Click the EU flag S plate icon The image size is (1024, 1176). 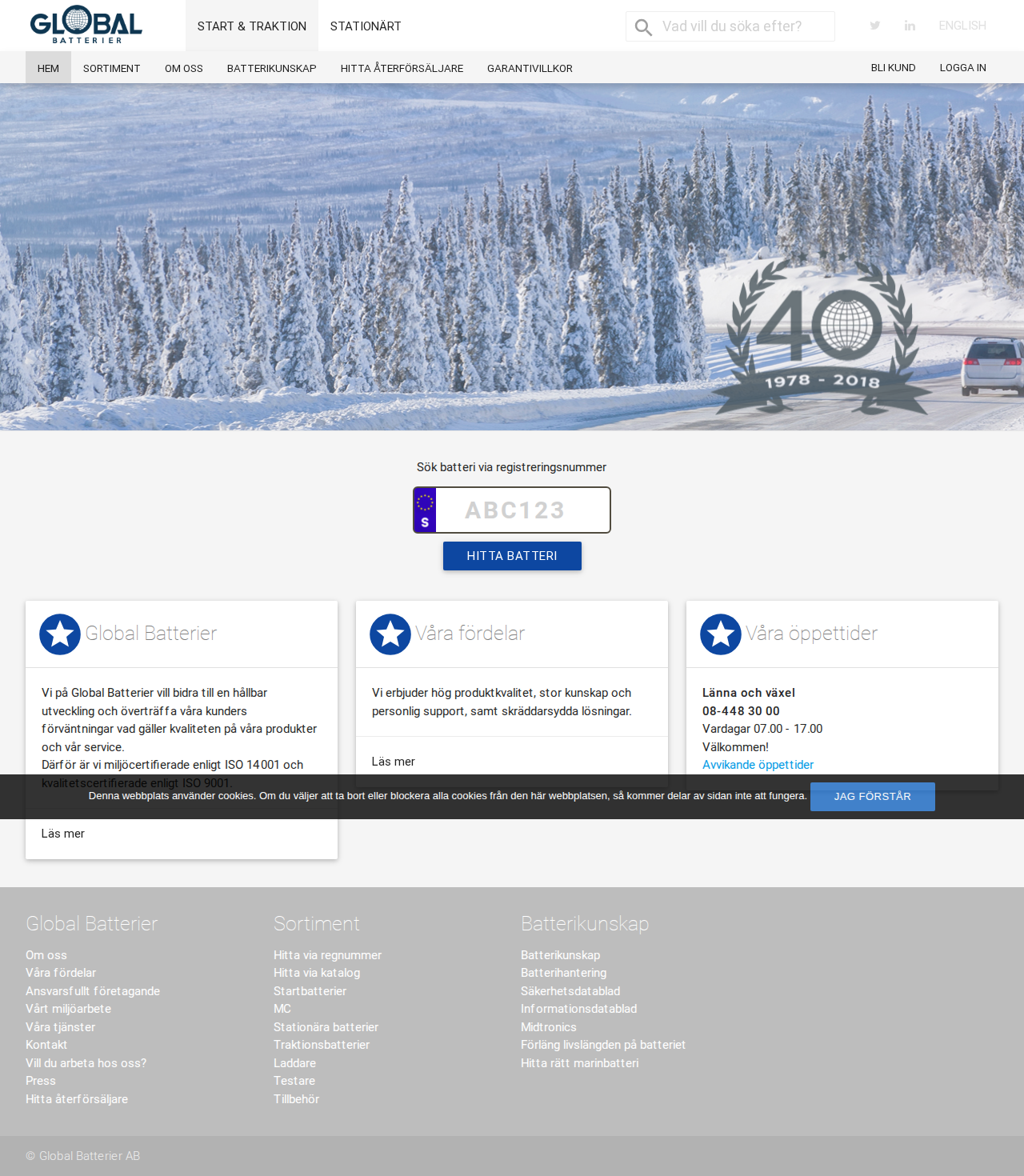click(425, 510)
